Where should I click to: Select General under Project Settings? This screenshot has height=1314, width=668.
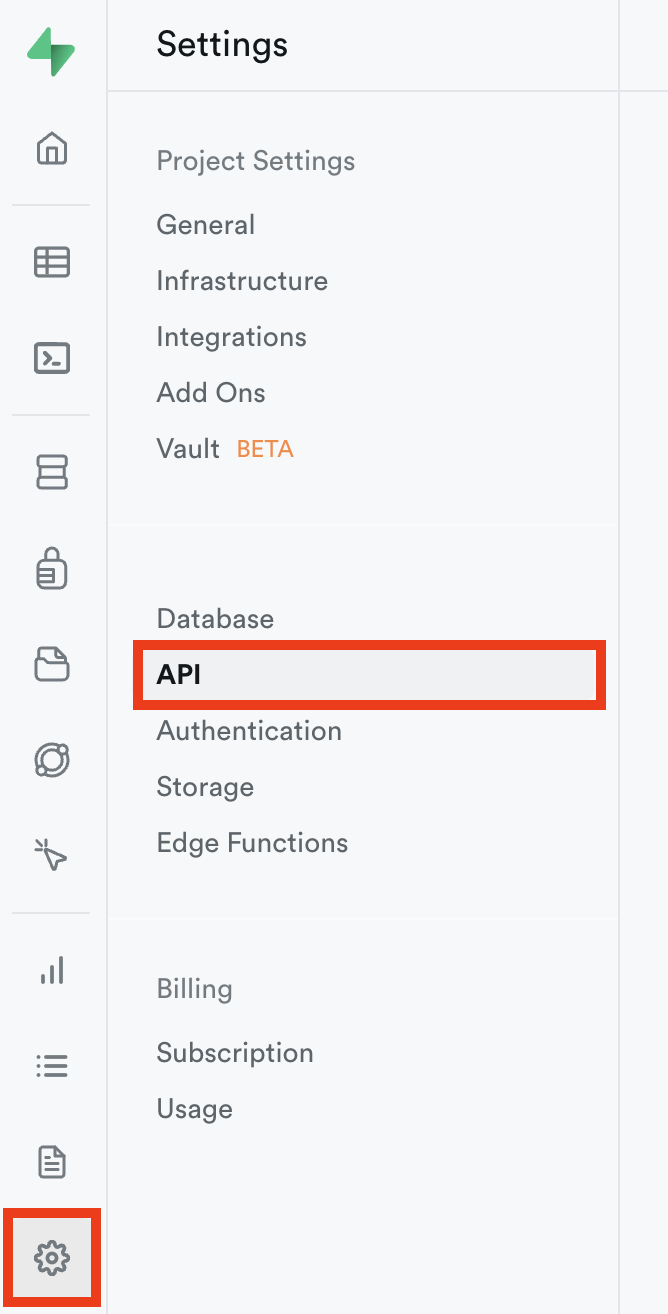206,225
